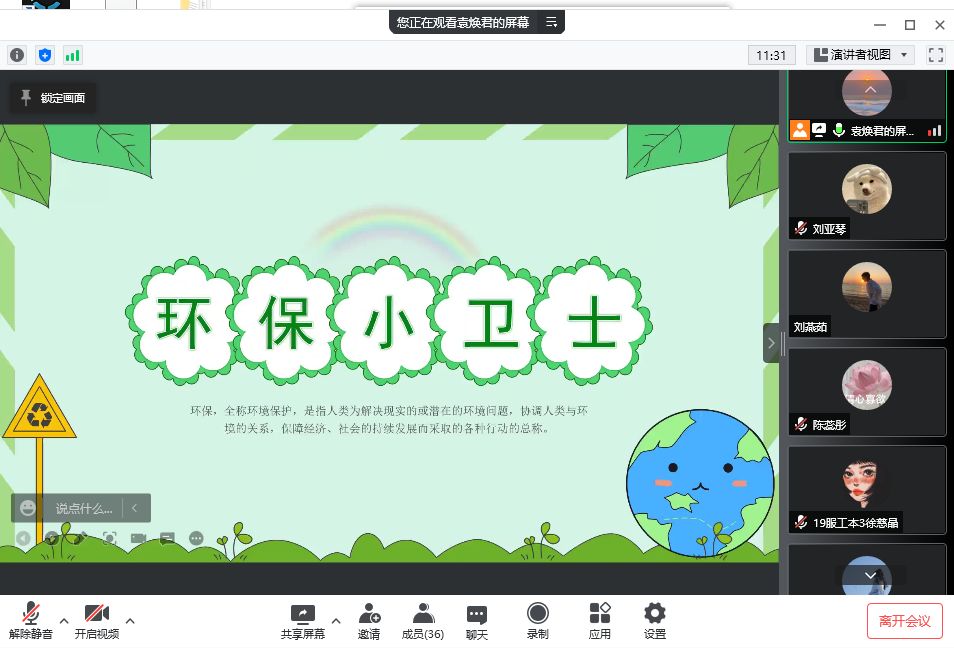Screen dimensions: 954x648
Task: Open the 聊天 chat window
Action: coord(477,621)
